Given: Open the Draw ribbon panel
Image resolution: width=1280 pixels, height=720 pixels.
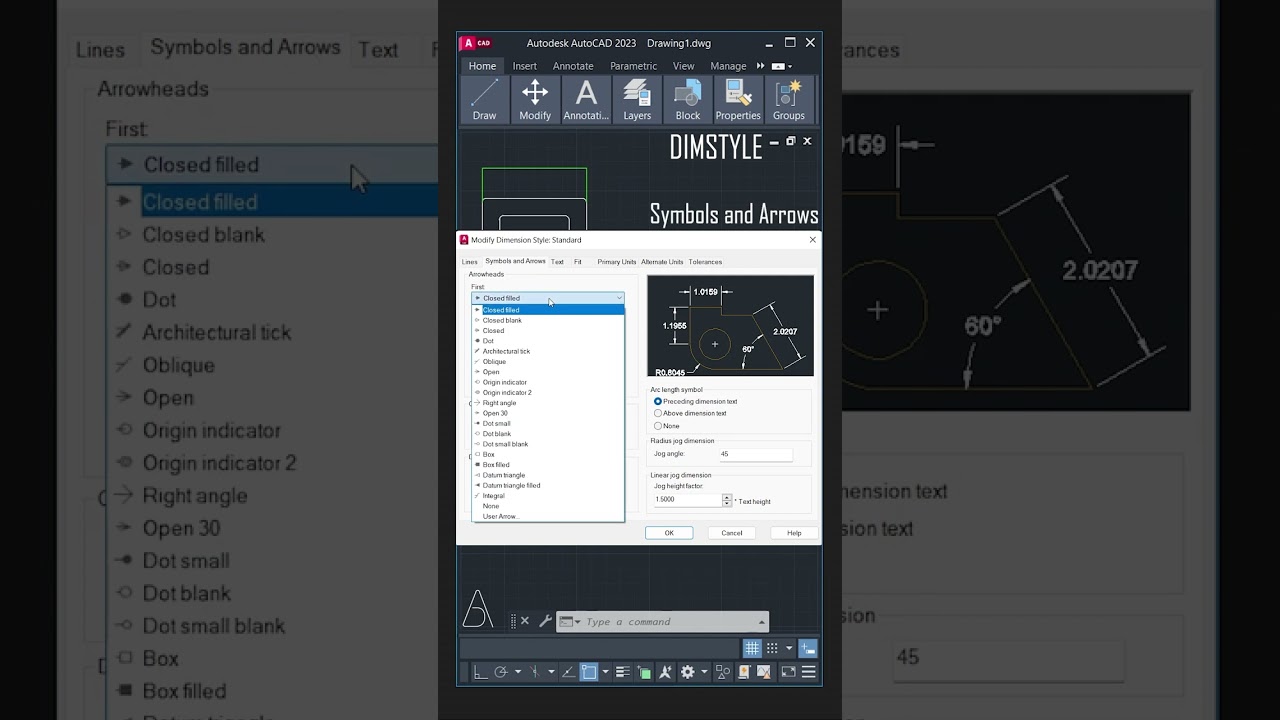Looking at the screenshot, I should (484, 100).
